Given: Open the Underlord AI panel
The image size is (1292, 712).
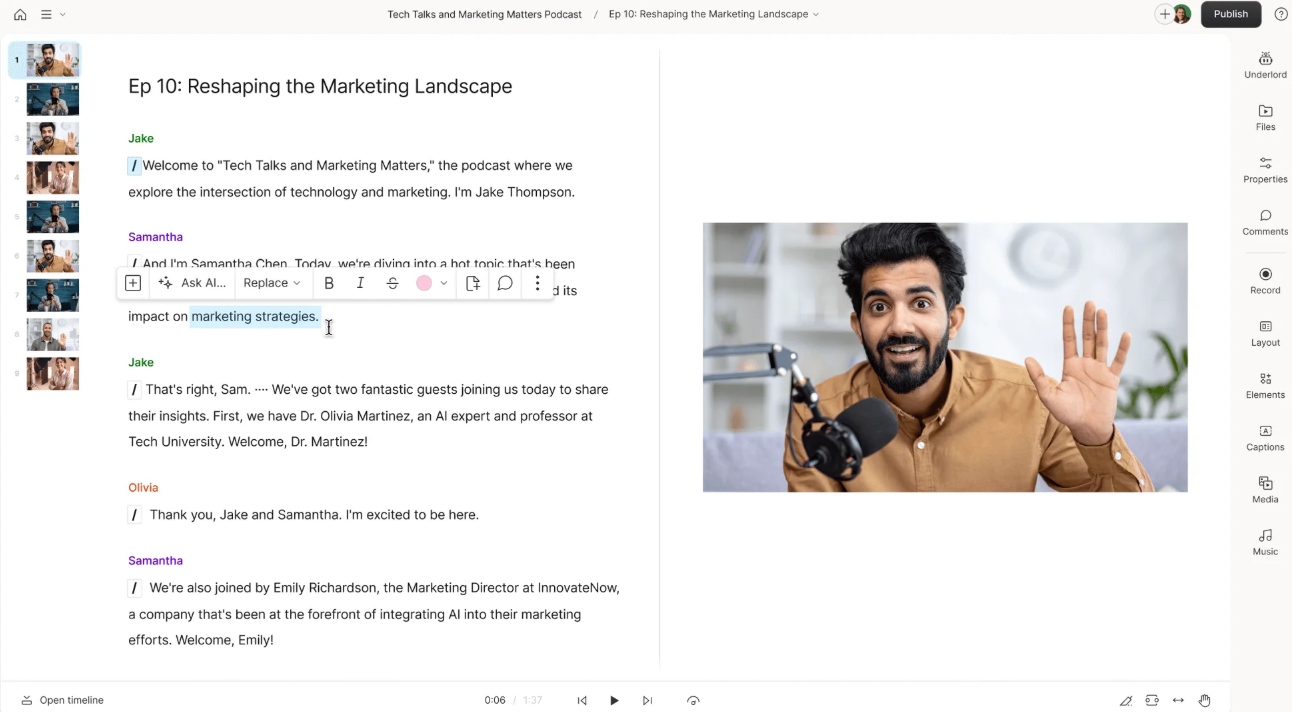Looking at the screenshot, I should [x=1265, y=65].
